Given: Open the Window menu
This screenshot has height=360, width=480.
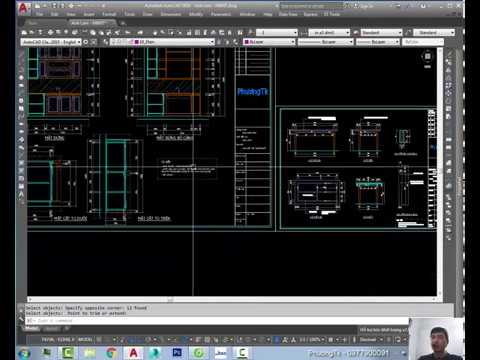Looking at the screenshot, I should coord(247,14).
